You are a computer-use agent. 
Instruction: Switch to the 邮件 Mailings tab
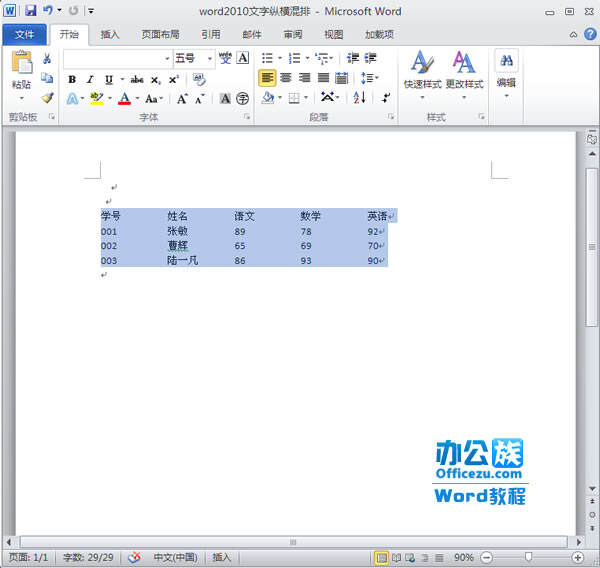pos(252,34)
